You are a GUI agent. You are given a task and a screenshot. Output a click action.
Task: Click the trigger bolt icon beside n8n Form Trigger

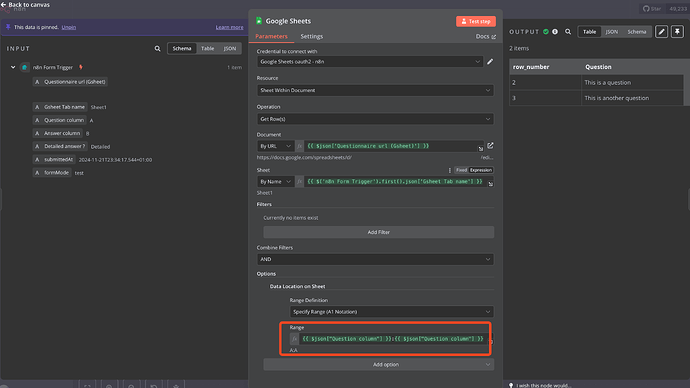pos(81,67)
